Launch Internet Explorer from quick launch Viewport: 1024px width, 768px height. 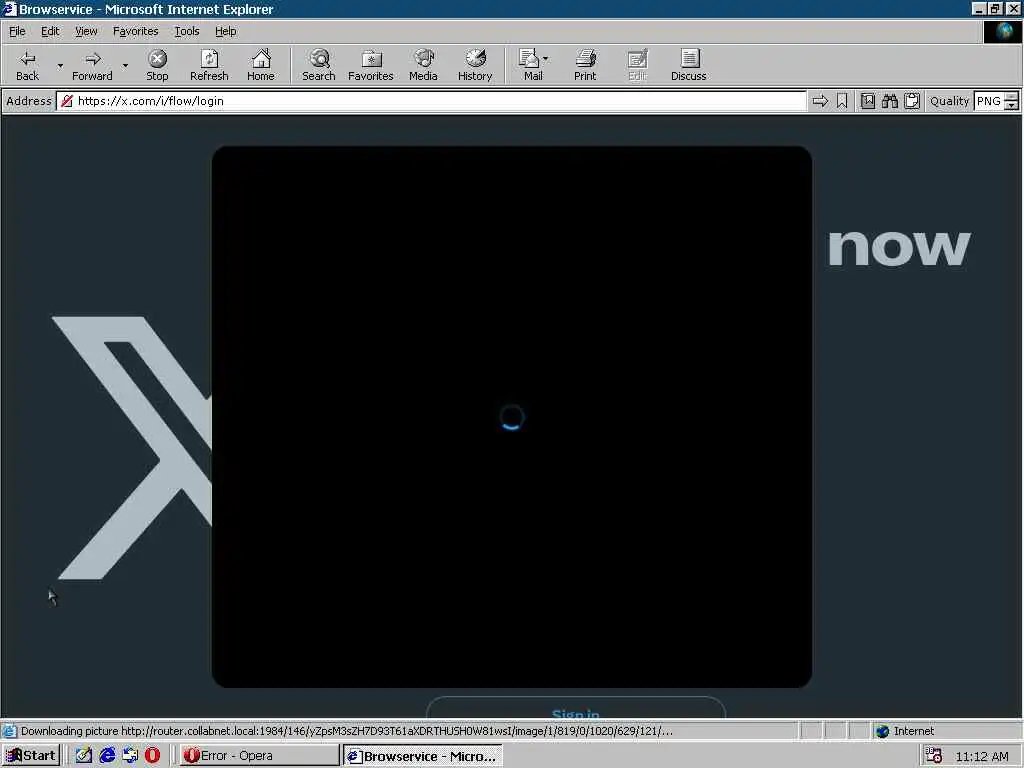(x=107, y=756)
